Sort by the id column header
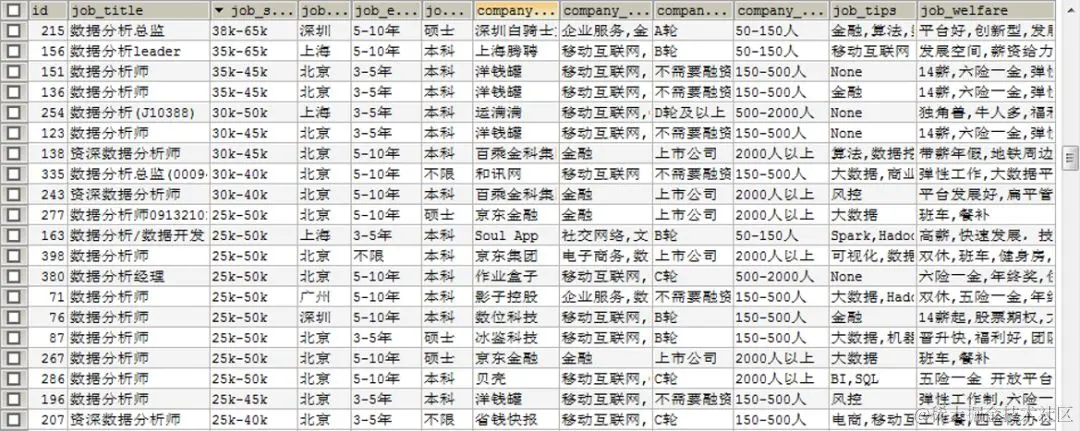This screenshot has width=1080, height=431. [48, 11]
